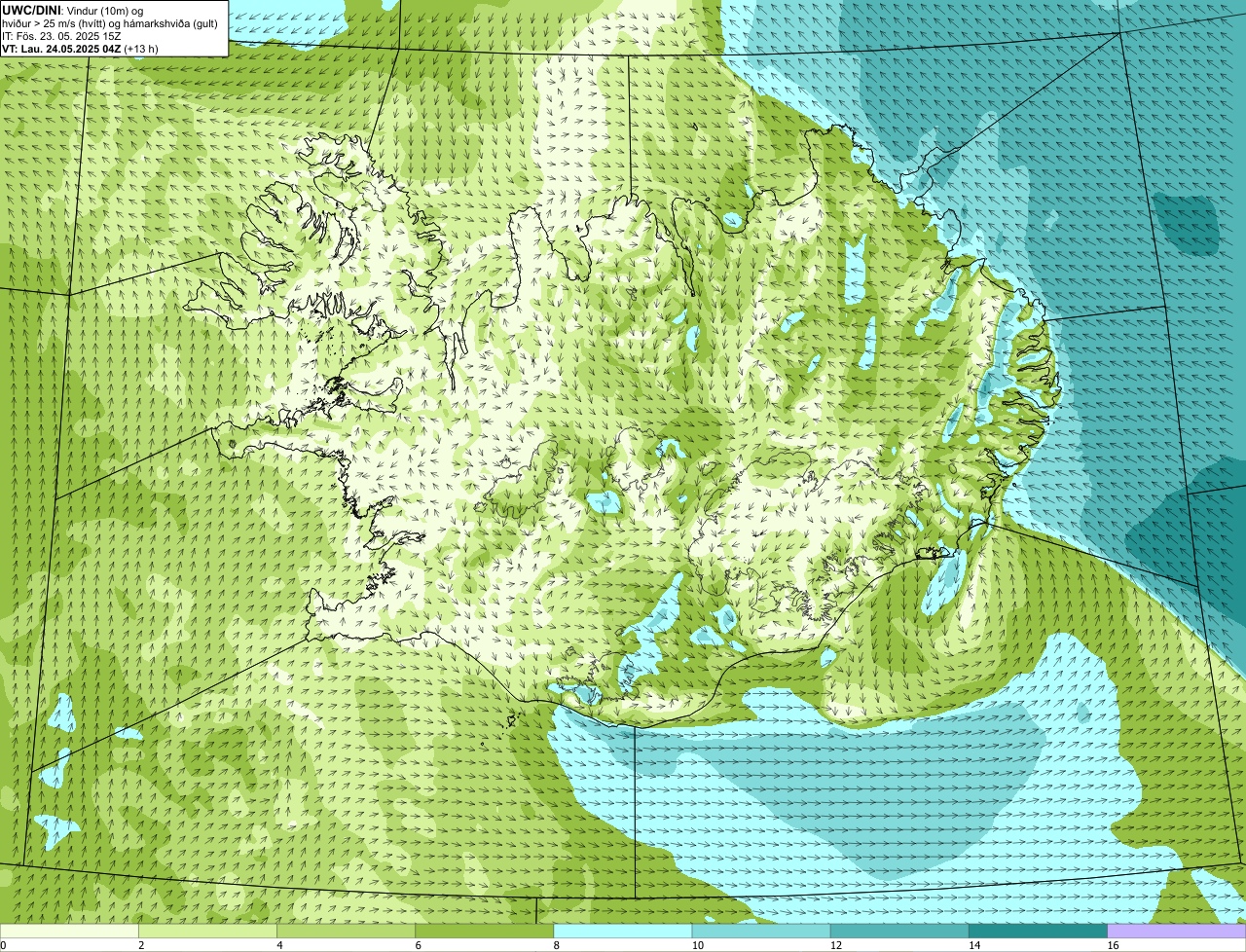Click the 'hviður > 25 m/s' legend line

point(109,22)
